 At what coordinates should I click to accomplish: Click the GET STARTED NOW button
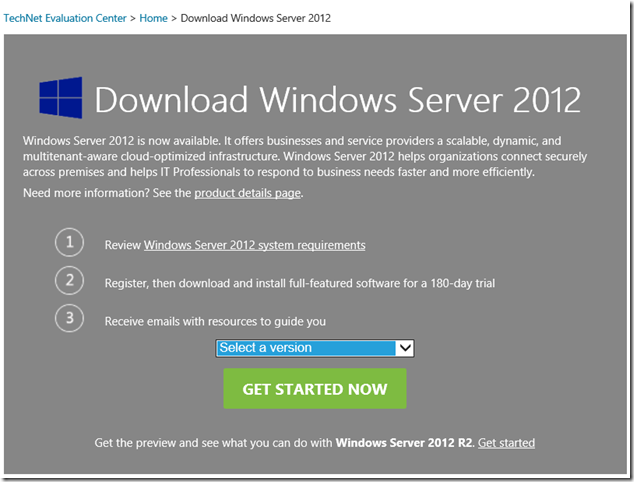[x=315, y=389]
